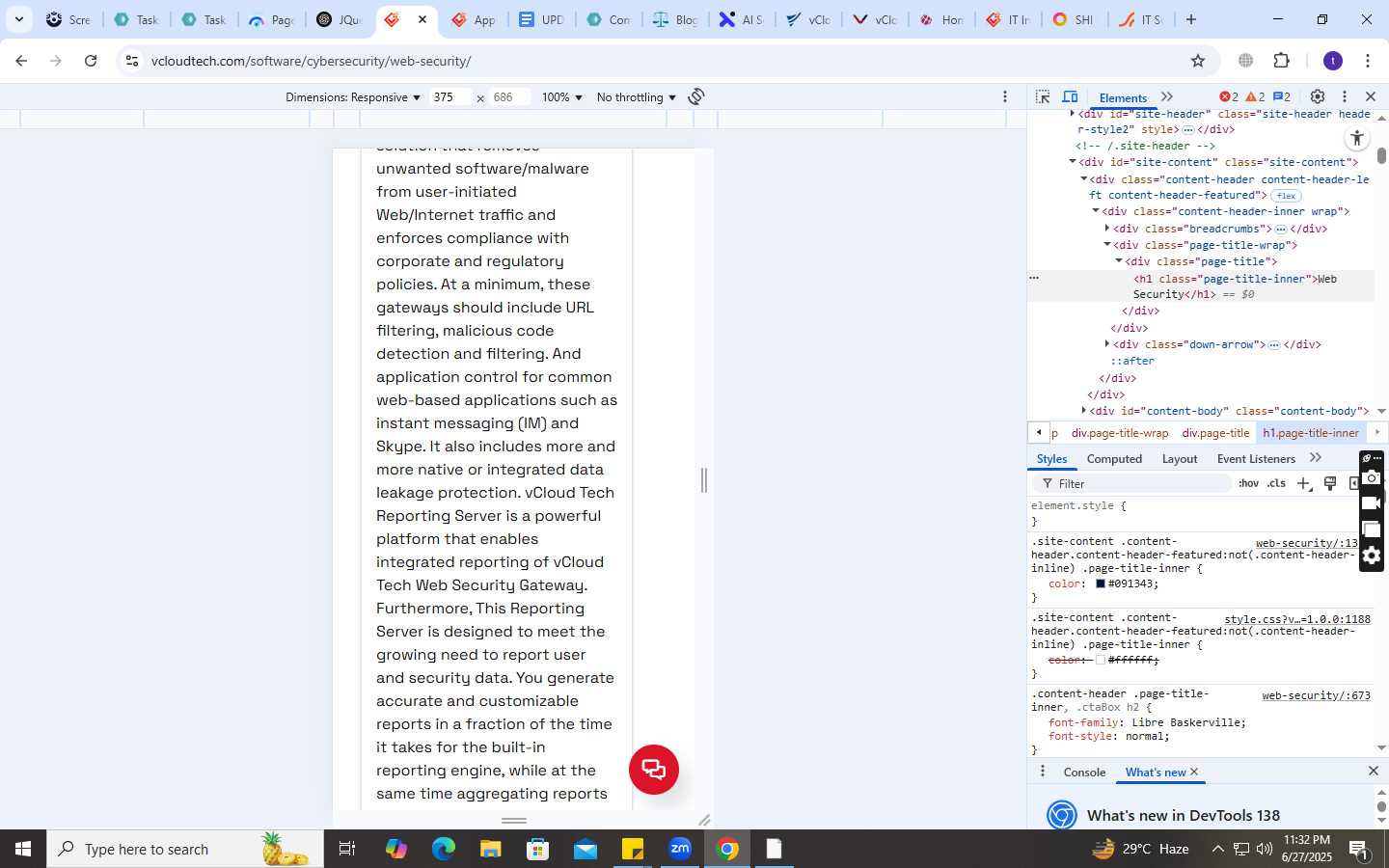
Task: Expand the down-arrow div node
Action: point(1107,344)
